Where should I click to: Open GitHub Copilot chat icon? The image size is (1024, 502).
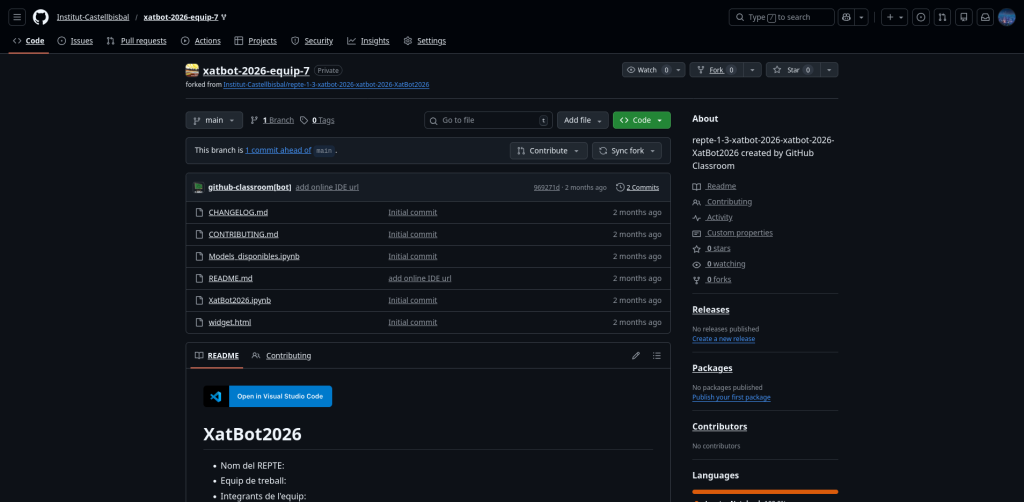click(847, 17)
